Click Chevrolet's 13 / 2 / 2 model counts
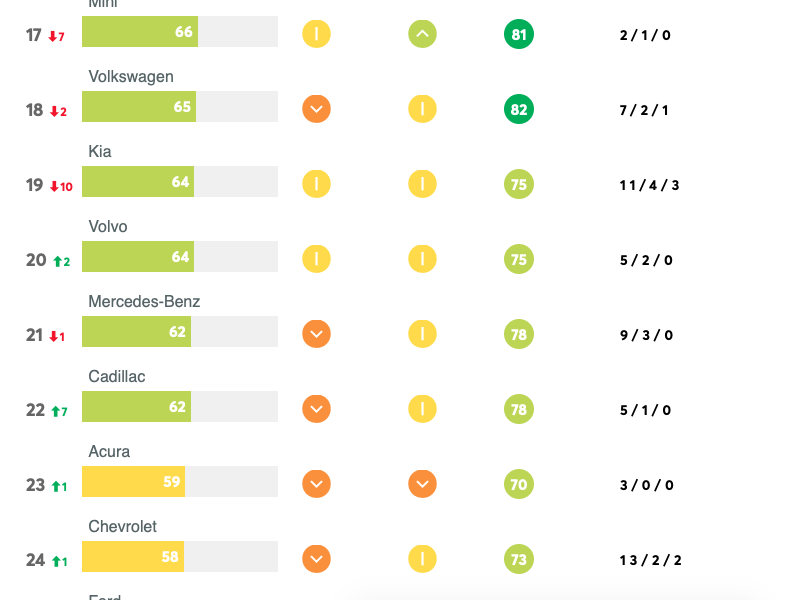This screenshot has width=794, height=600. coord(650,560)
